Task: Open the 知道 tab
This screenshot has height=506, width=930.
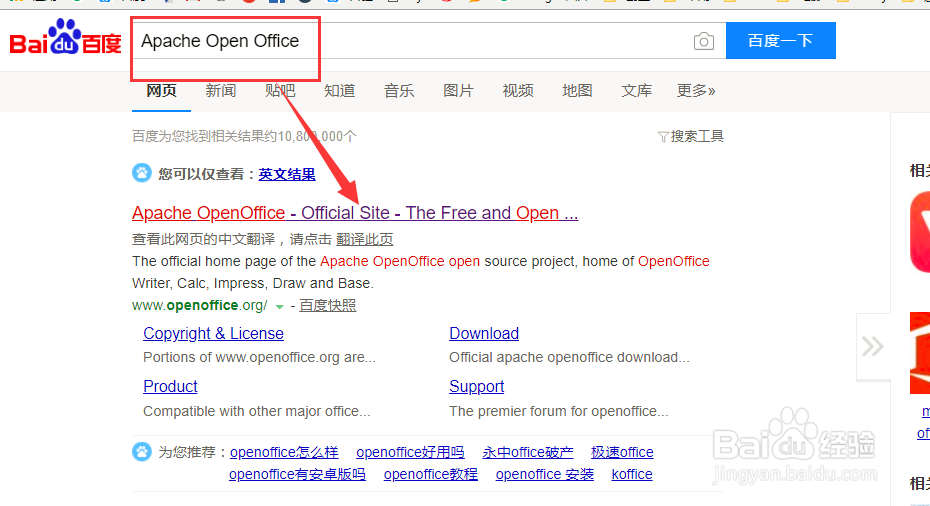Action: [339, 91]
